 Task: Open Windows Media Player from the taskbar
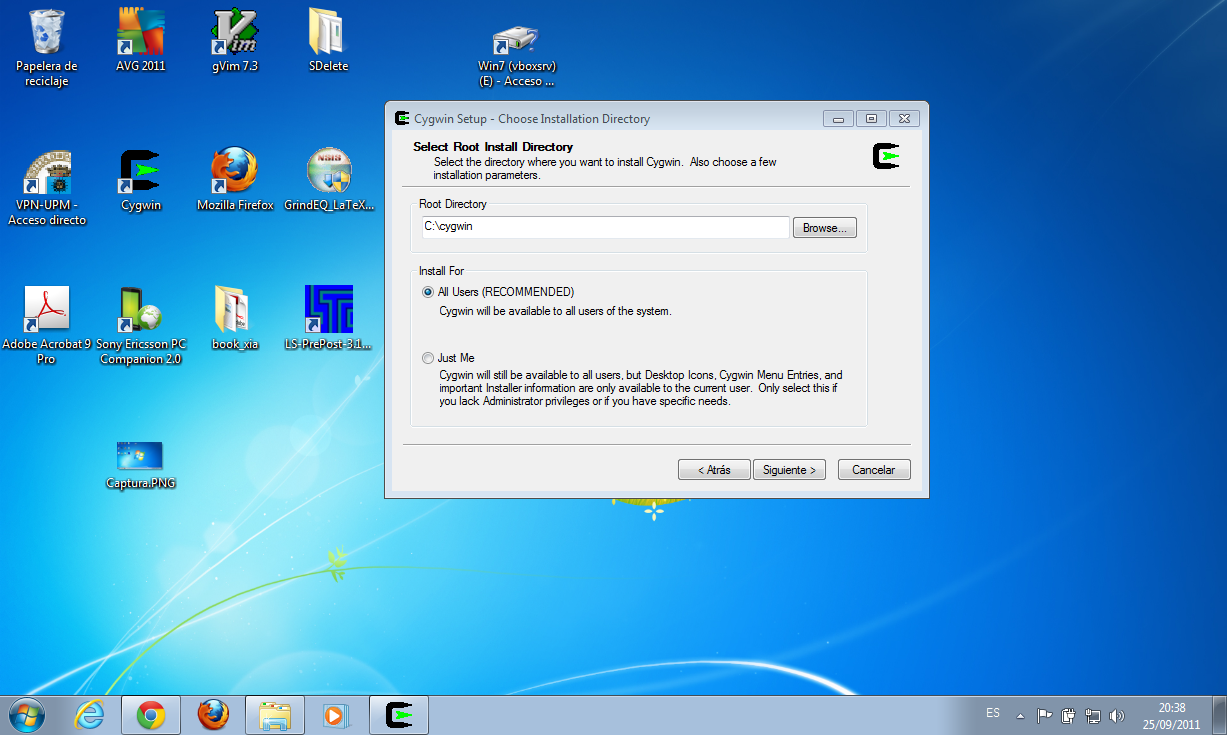click(x=335, y=714)
